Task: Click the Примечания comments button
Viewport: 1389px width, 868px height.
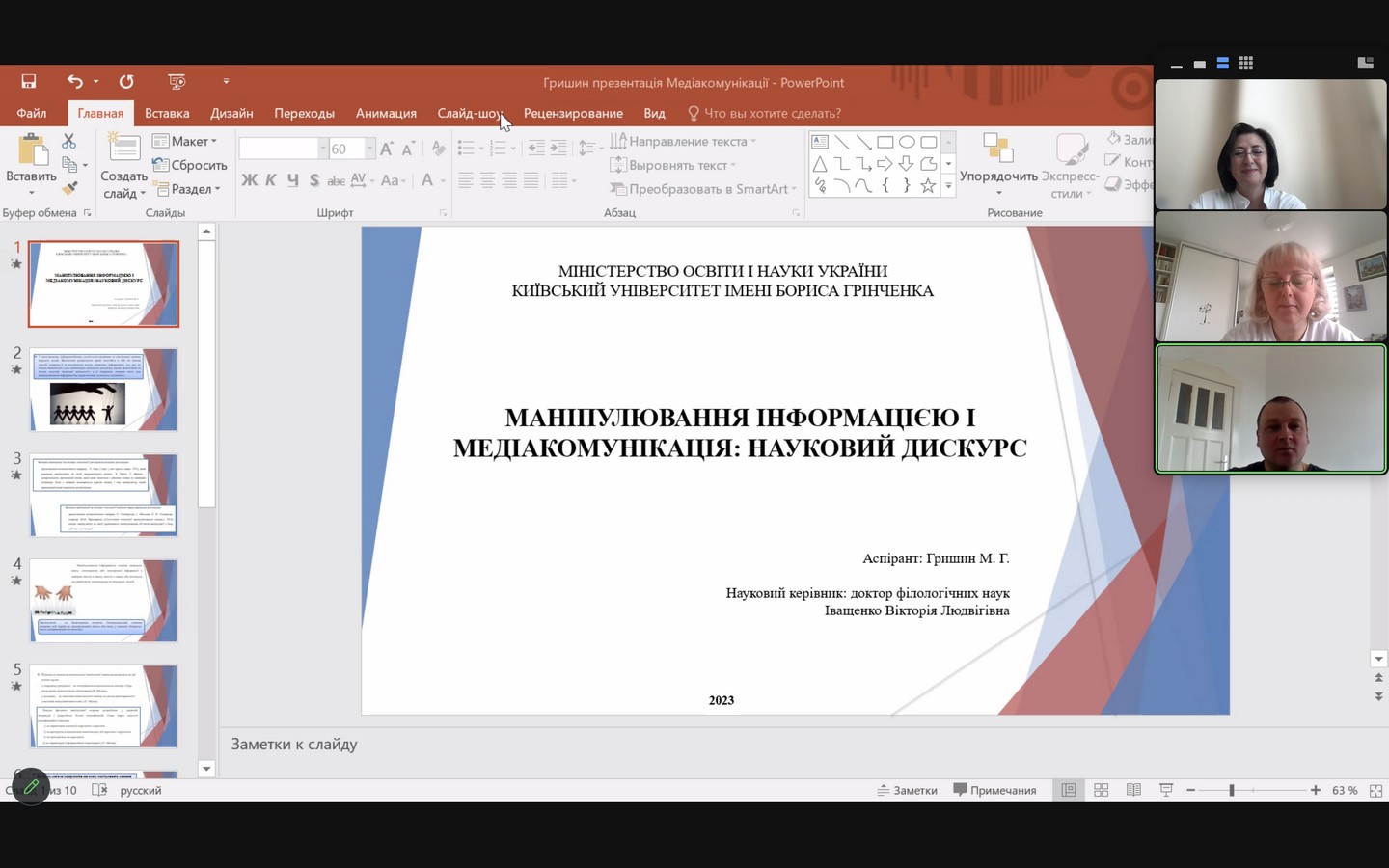Action: (x=994, y=790)
